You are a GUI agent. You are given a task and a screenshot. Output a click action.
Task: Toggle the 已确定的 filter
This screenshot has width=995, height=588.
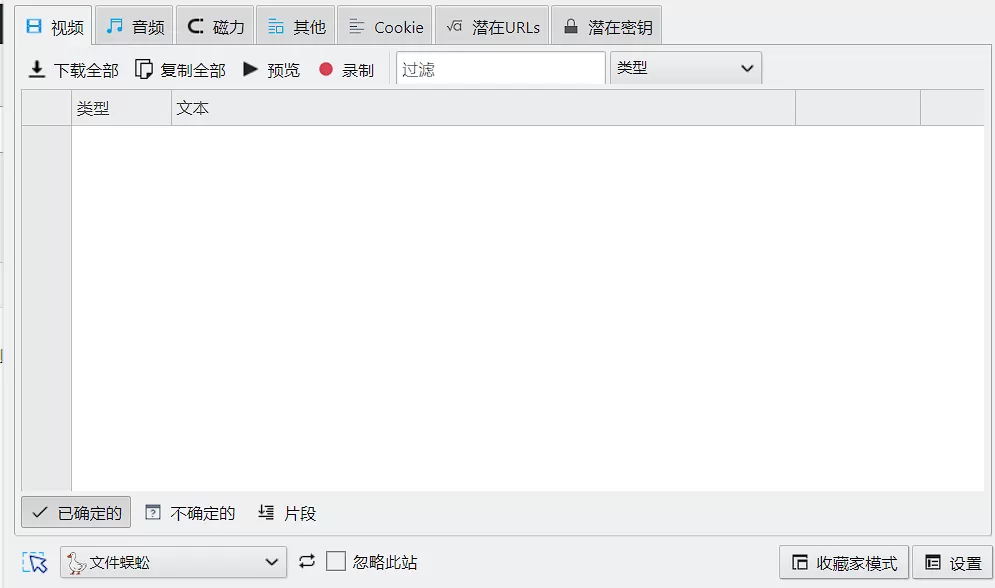tap(75, 512)
